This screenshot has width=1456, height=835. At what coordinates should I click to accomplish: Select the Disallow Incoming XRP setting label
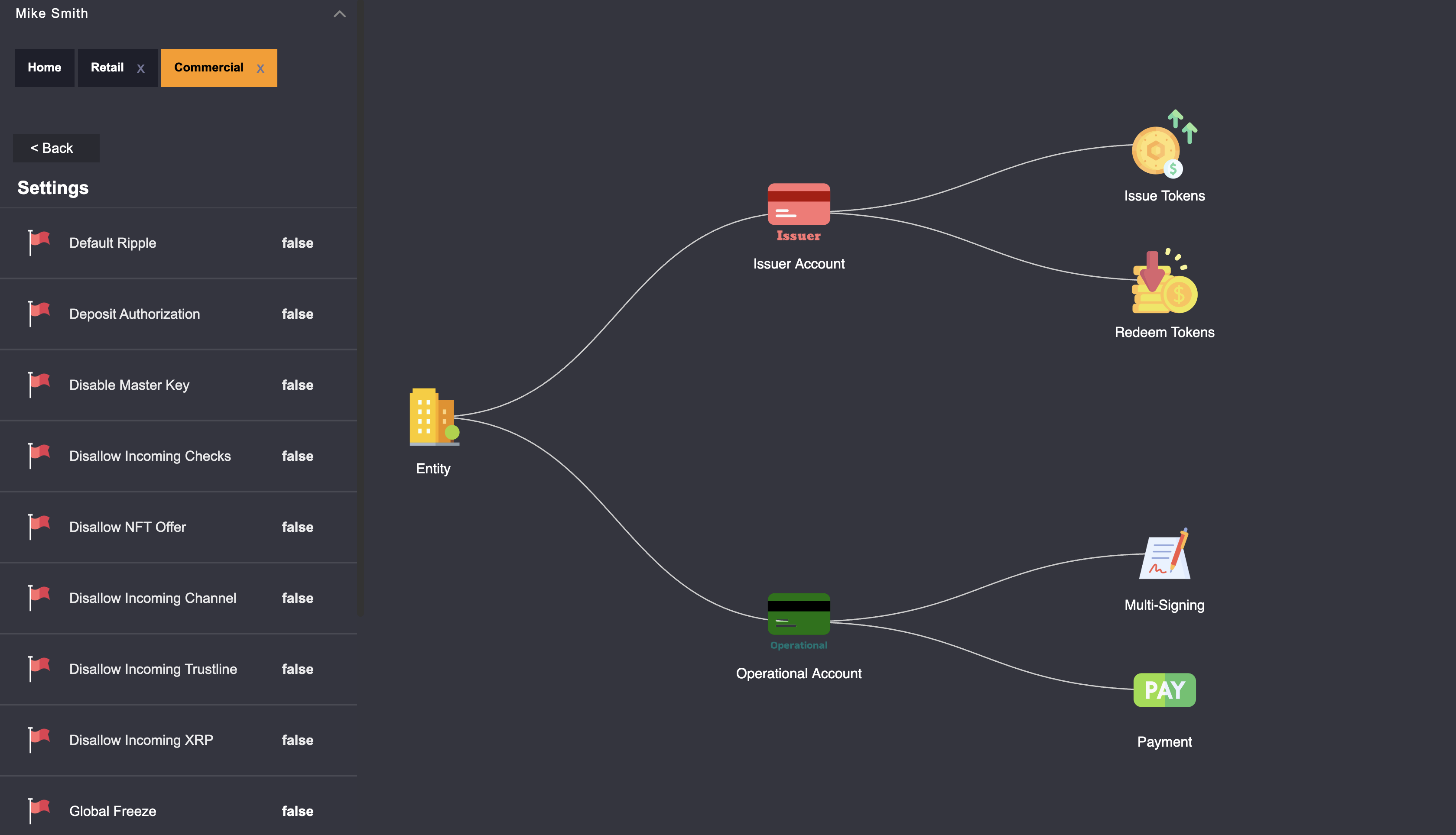coord(141,740)
